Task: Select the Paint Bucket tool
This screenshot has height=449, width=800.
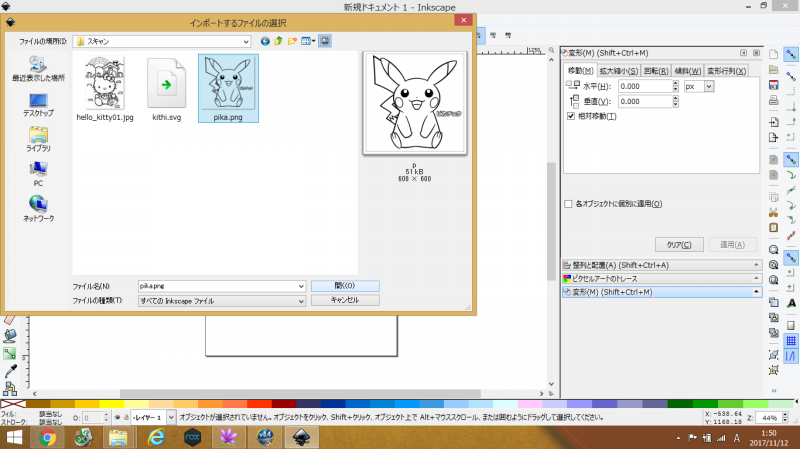Action: pyautogui.click(x=10, y=336)
